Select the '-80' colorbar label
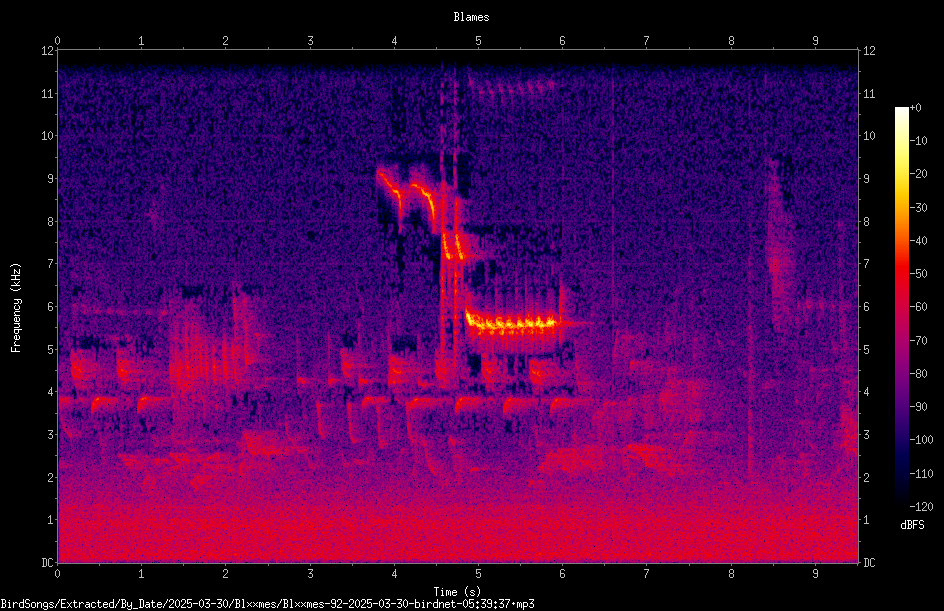 coord(919,374)
